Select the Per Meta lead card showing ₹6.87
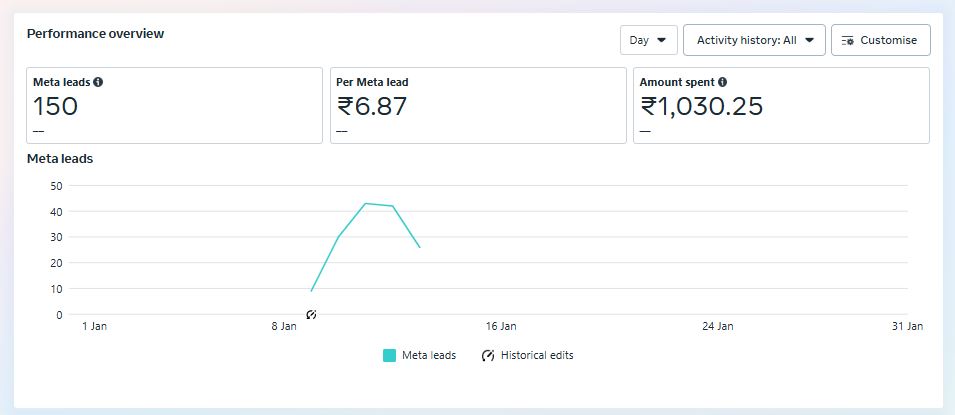Viewport: 955px width, 415px height. [x=478, y=106]
